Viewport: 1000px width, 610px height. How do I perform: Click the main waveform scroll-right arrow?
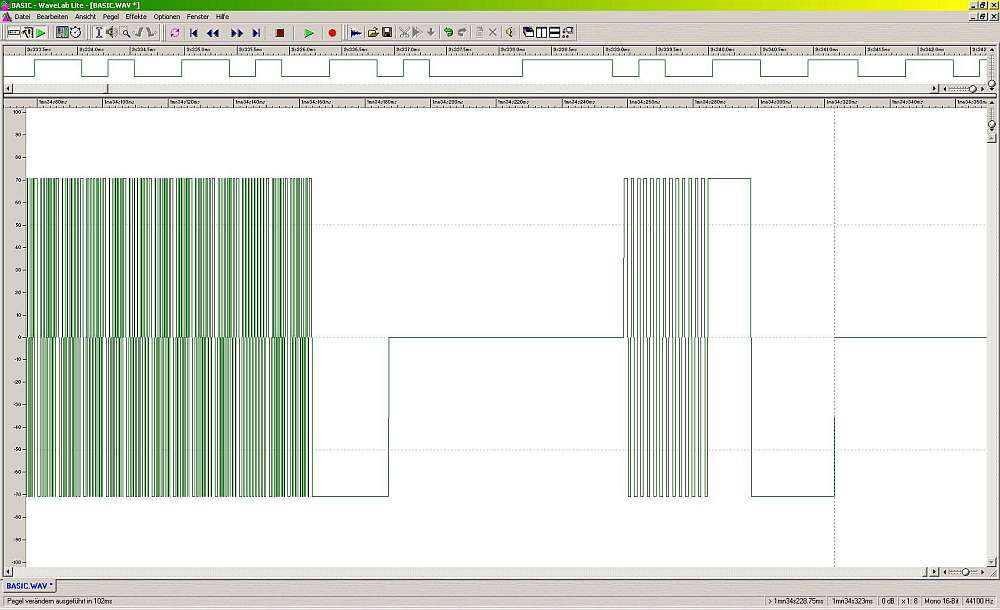click(934, 572)
